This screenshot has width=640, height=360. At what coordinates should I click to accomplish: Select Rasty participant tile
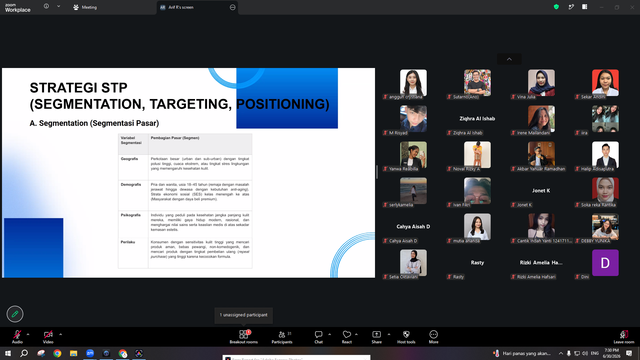(x=477, y=263)
